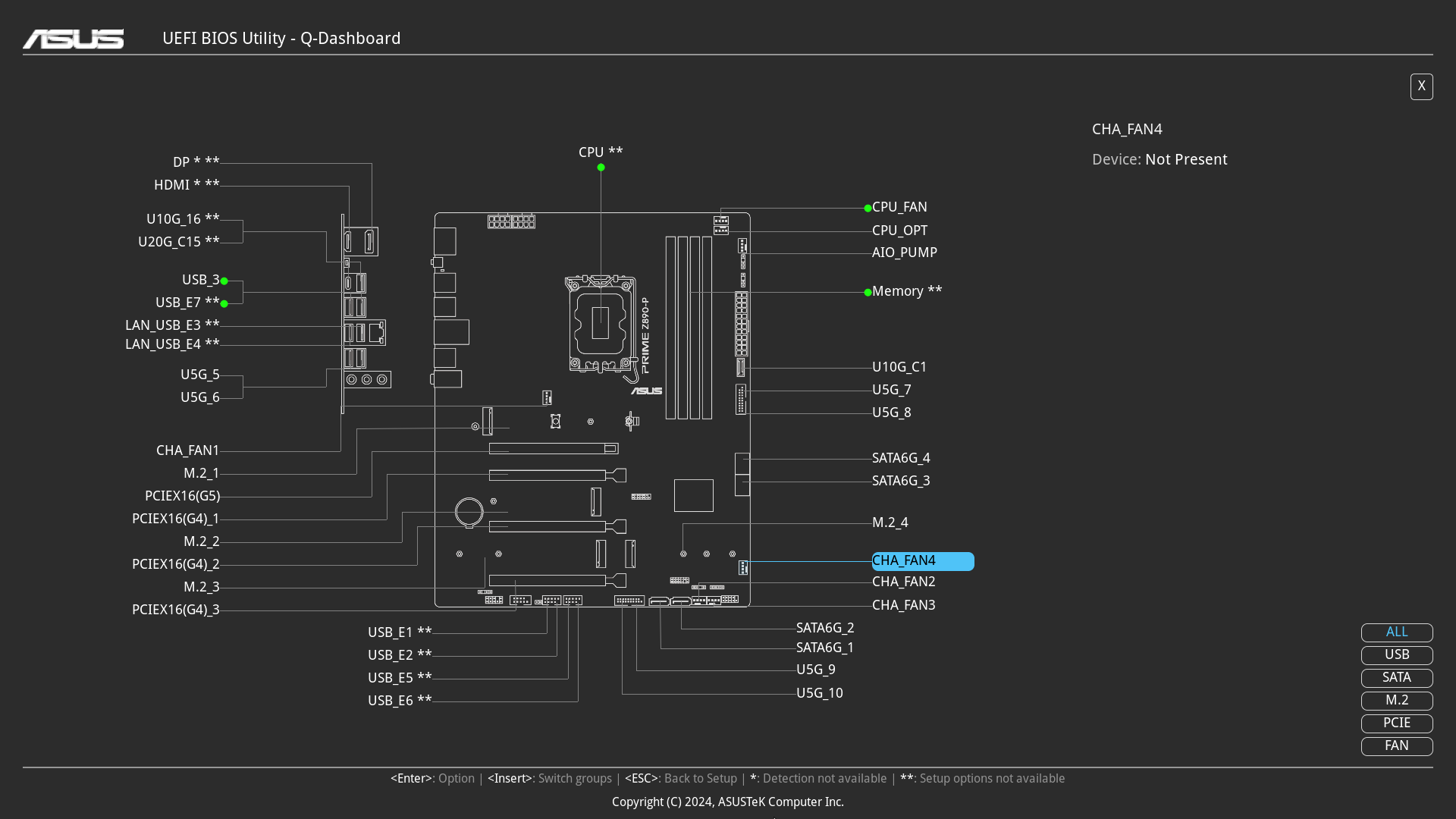This screenshot has width=1456, height=819.
Task: Click the green status dot beside Memory
Action: (x=868, y=292)
